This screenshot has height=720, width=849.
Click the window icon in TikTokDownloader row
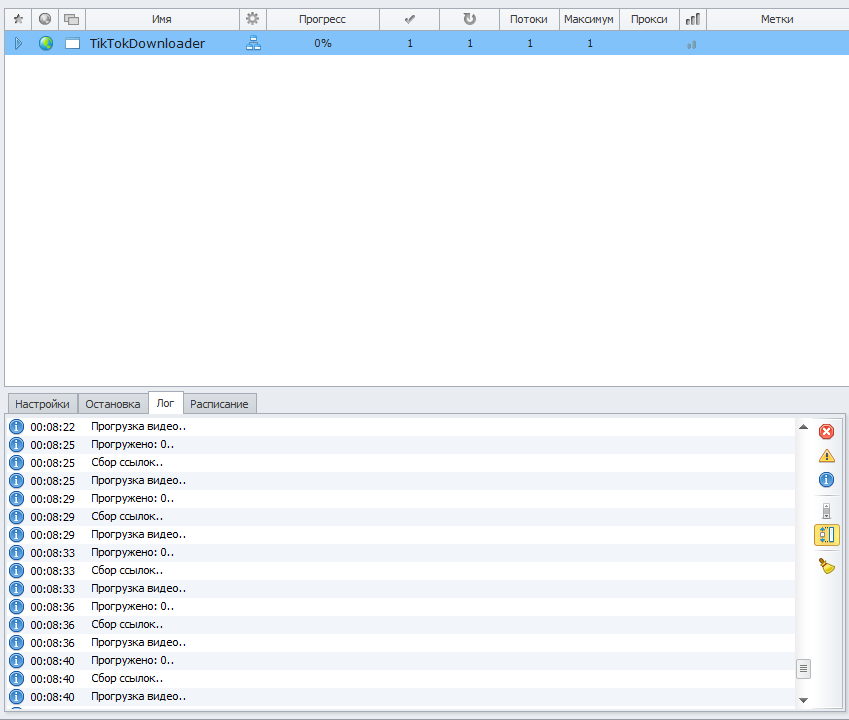pos(72,43)
